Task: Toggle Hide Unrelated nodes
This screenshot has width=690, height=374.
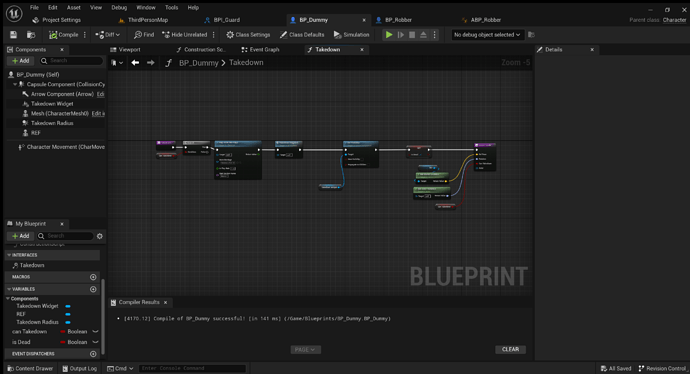Action: pyautogui.click(x=184, y=35)
